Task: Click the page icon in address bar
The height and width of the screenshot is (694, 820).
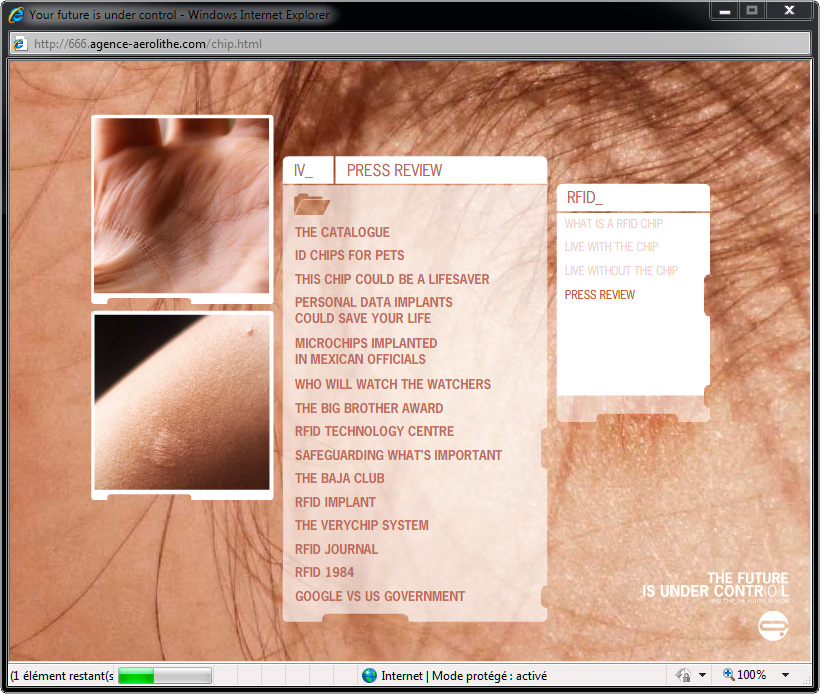Action: pos(20,44)
